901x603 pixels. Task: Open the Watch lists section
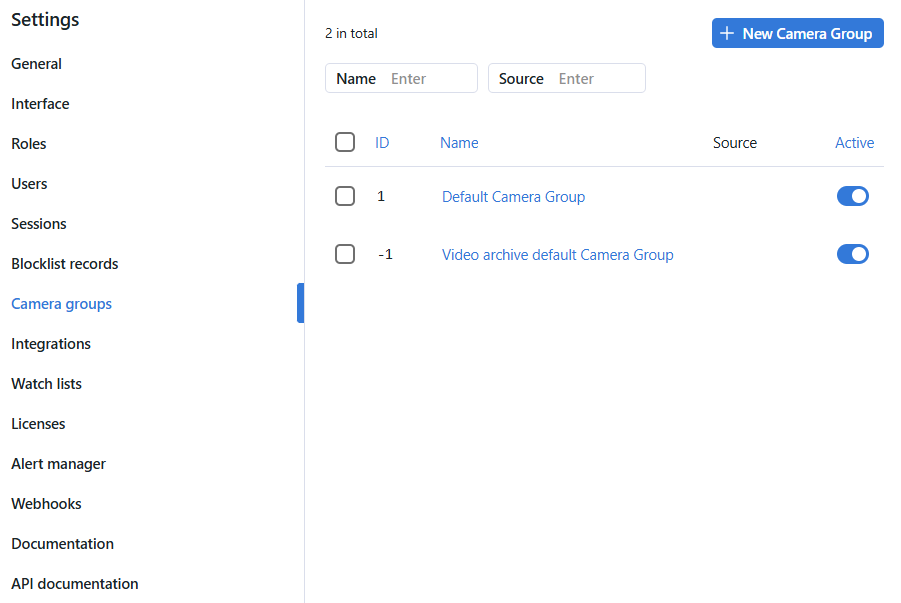point(46,384)
